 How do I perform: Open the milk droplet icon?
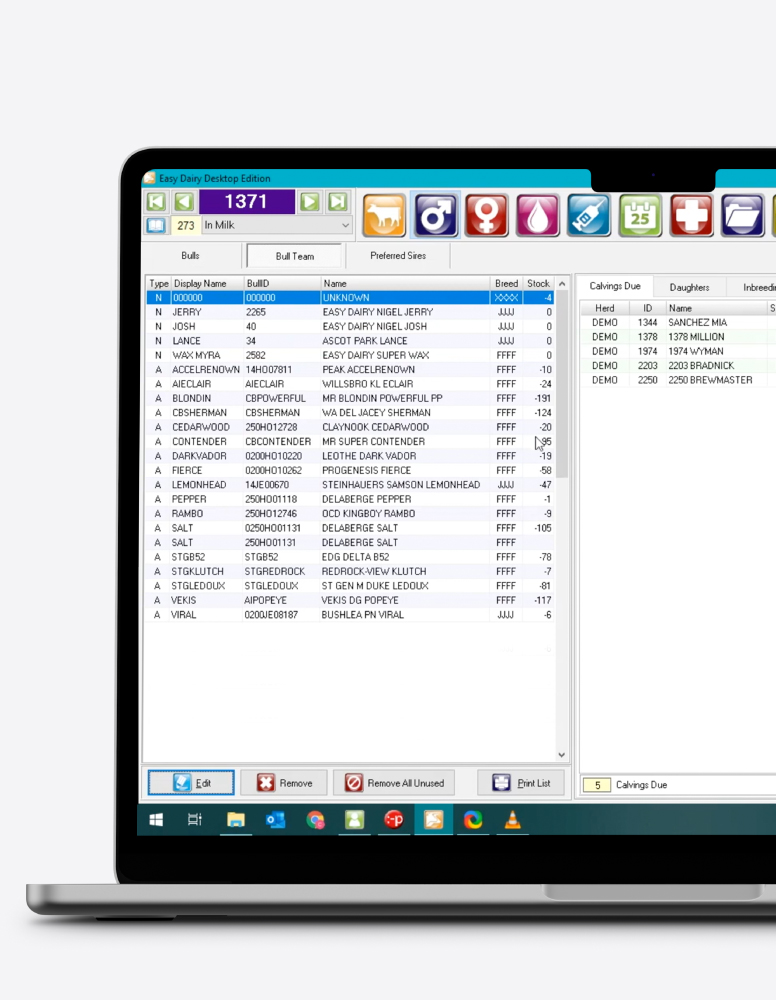pyautogui.click(x=538, y=216)
